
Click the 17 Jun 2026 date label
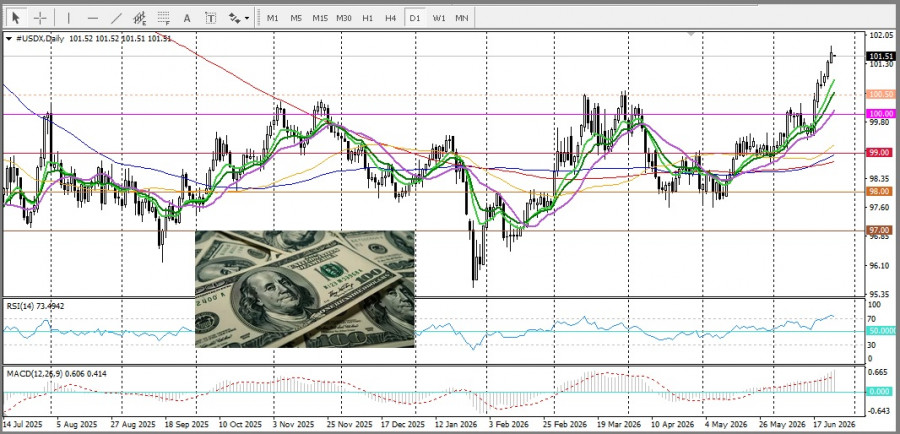coord(835,424)
